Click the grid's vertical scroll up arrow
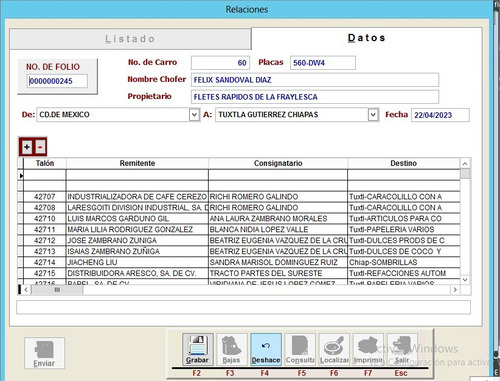Viewport: 500px width, 381px height. pyautogui.click(x=465, y=164)
